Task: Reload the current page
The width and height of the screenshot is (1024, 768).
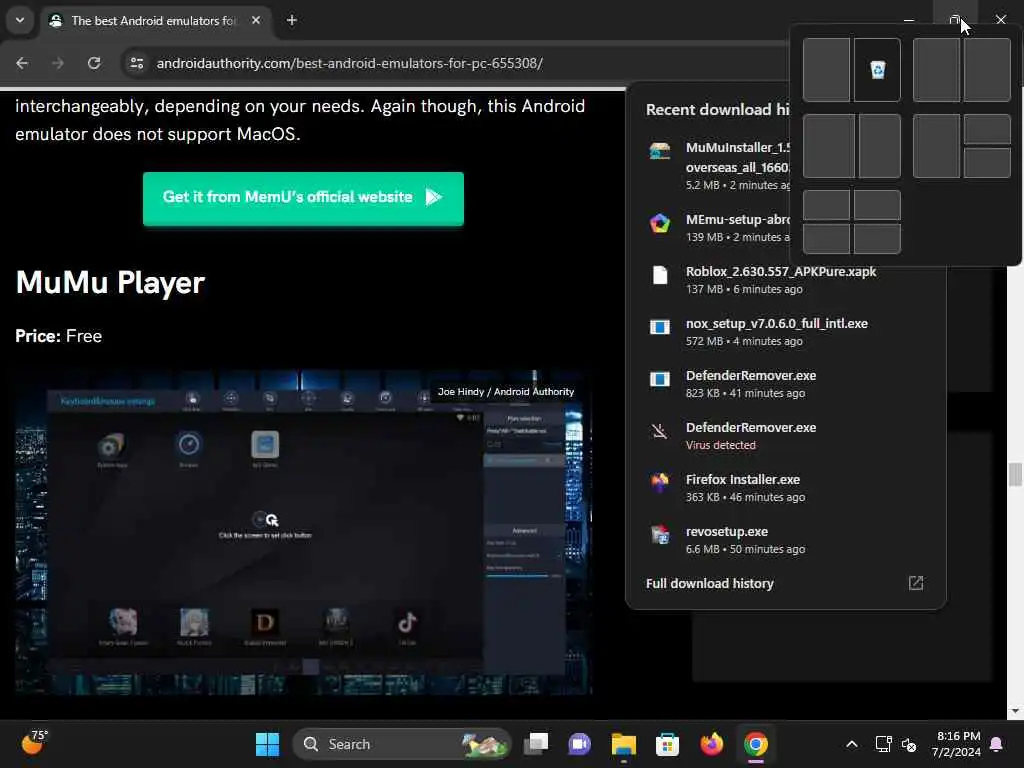Action: (x=94, y=63)
